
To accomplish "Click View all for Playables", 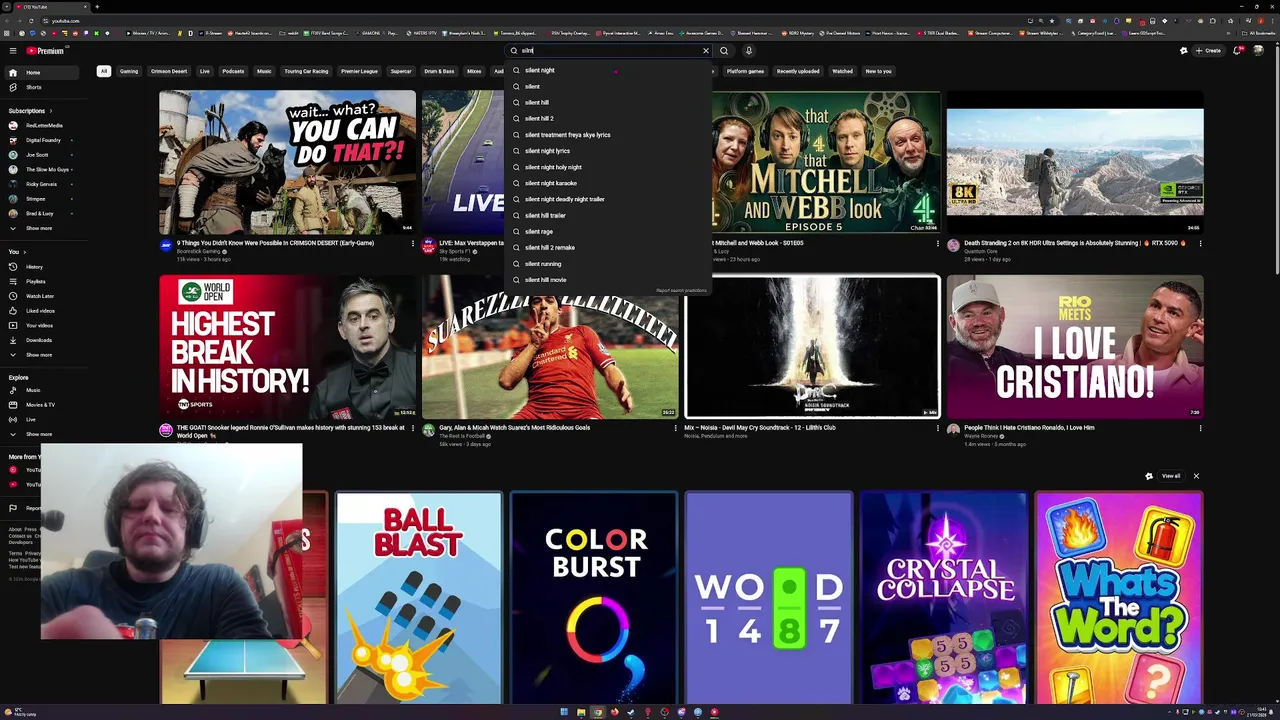I will coord(1171,476).
